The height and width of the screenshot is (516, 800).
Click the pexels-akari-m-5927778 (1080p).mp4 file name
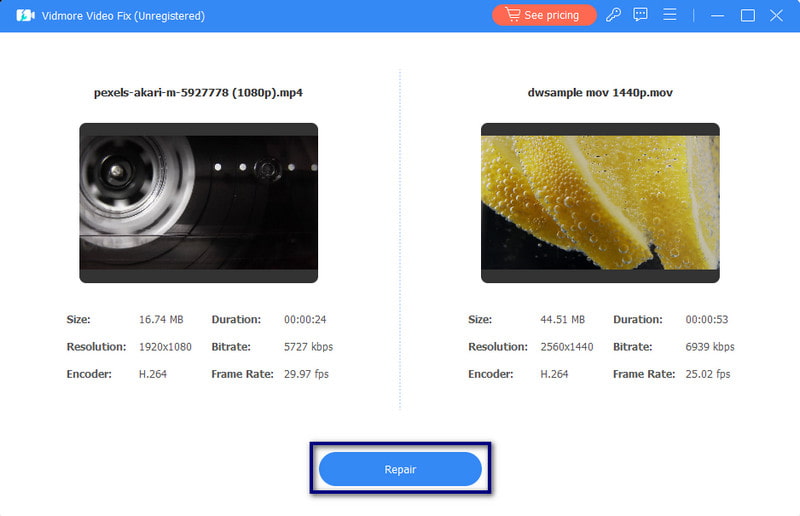point(198,93)
